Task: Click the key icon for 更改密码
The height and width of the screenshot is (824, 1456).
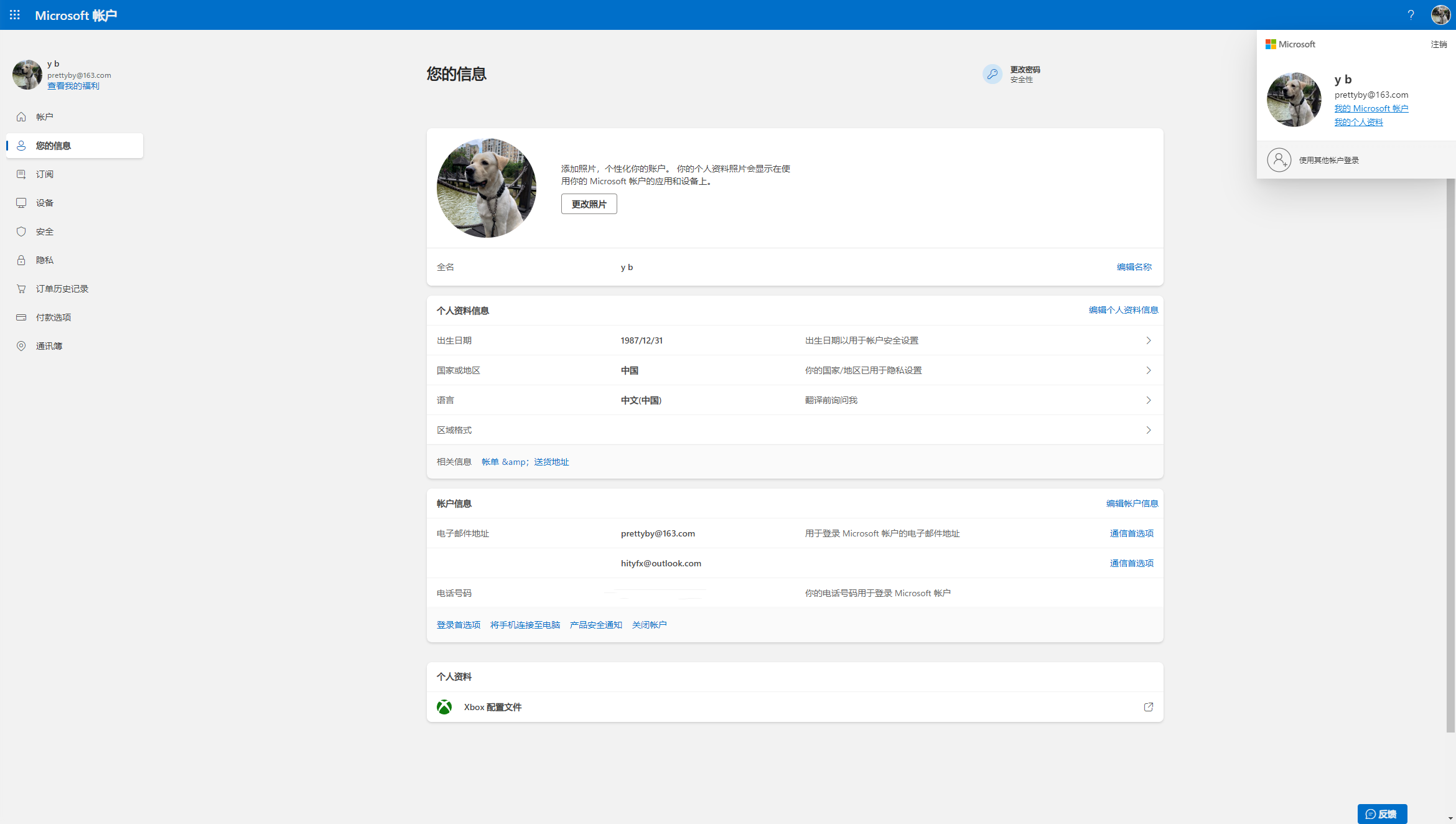Action: (992, 74)
